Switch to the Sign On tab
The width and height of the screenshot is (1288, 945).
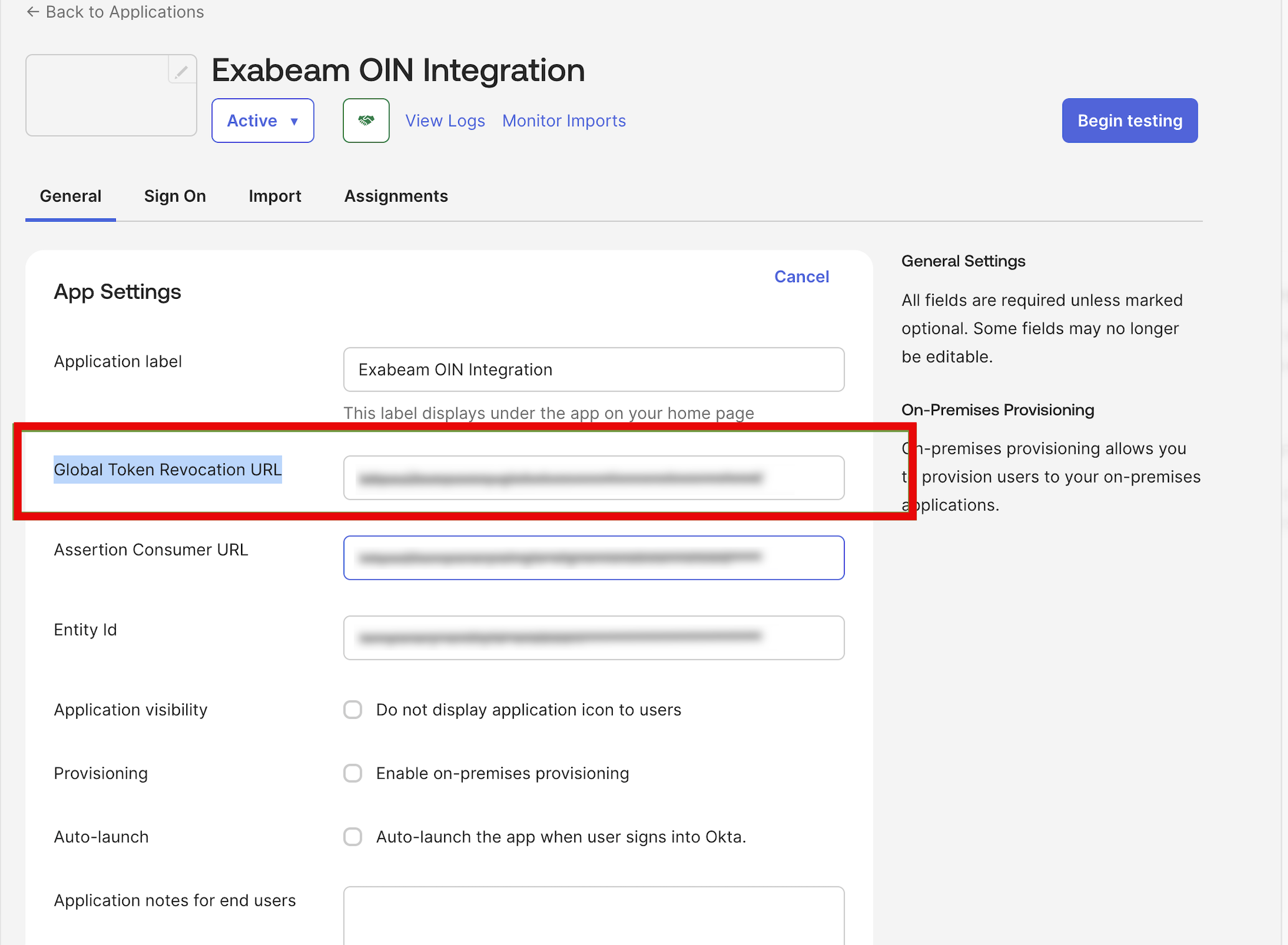[175, 195]
